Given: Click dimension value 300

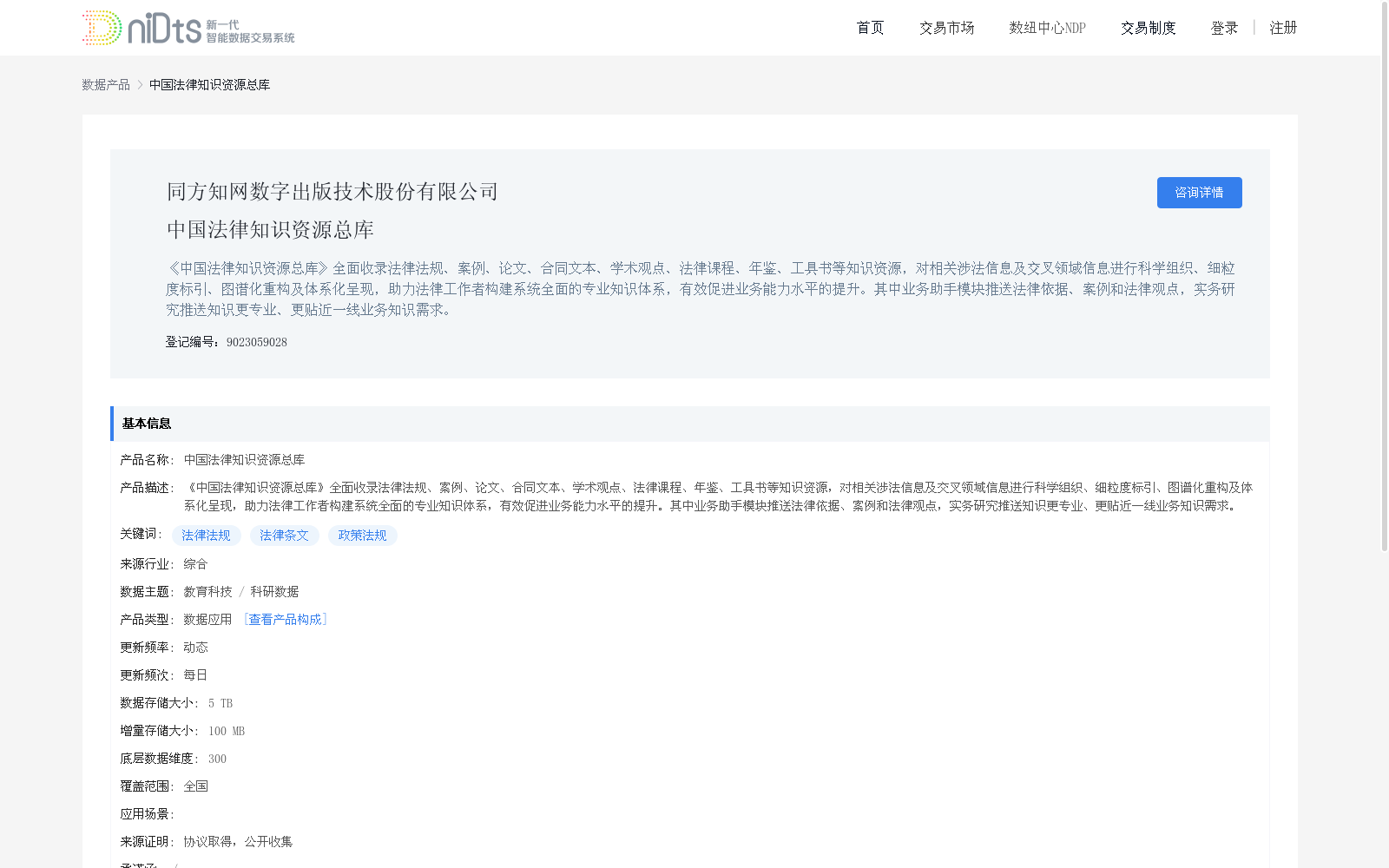Looking at the screenshot, I should pyautogui.click(x=217, y=759).
